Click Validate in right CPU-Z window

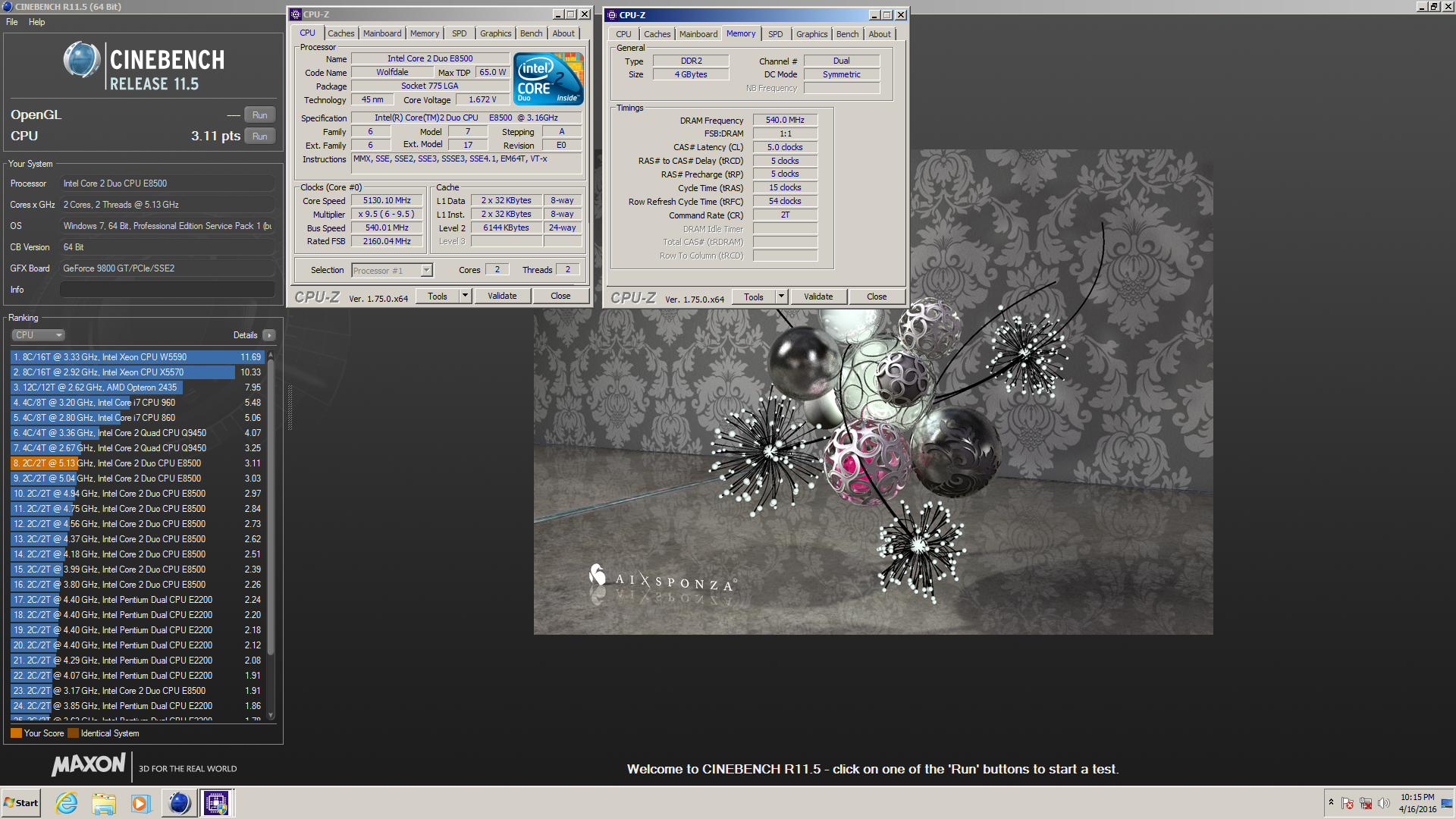(818, 297)
